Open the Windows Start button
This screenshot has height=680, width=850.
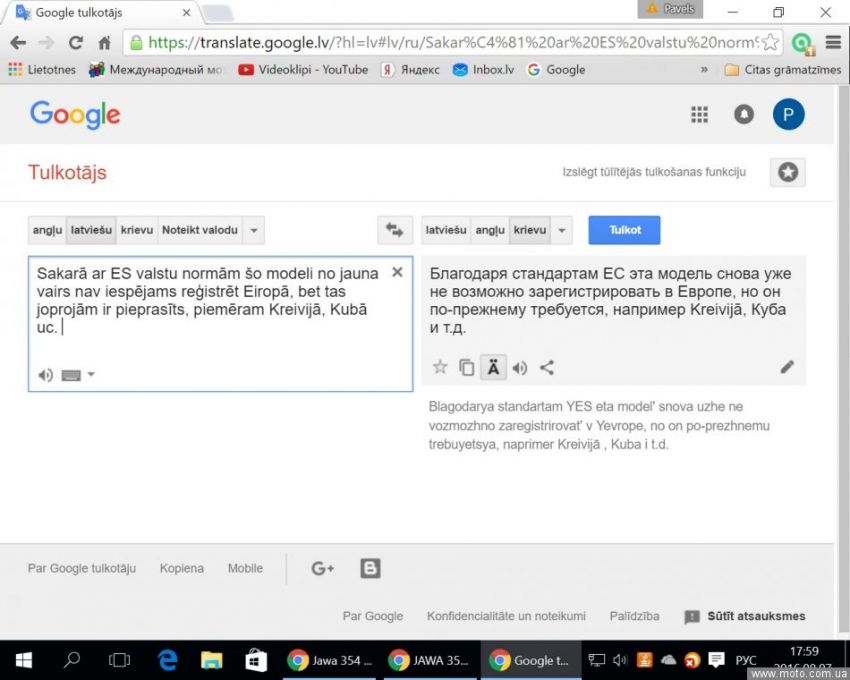point(23,660)
